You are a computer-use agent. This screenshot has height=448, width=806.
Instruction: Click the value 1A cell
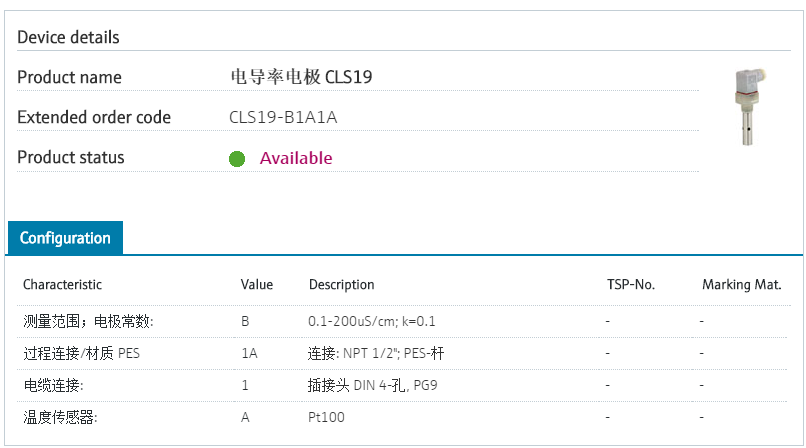[x=250, y=353]
